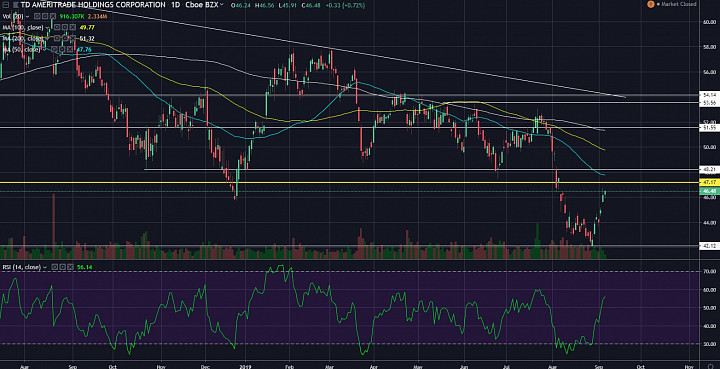Open the dropdown arrow after Cboe BZX
720x369 pixels.
pyautogui.click(x=222, y=5)
